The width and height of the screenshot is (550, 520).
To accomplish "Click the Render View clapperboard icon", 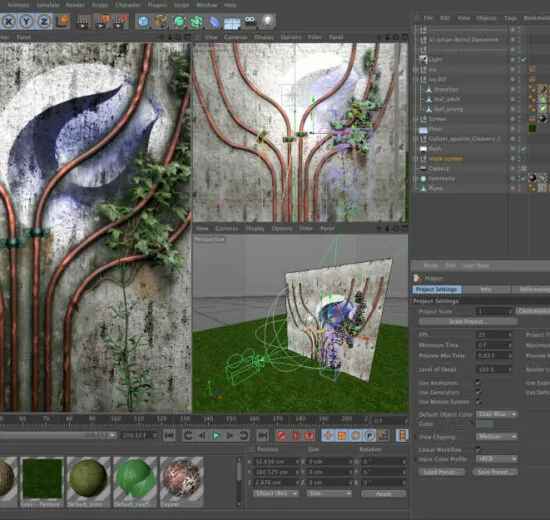I will click(83, 22).
